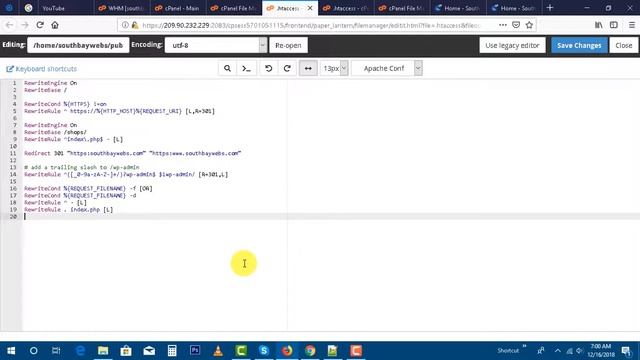Close the active .htaccess tab
The height and width of the screenshot is (360, 640).
click(x=310, y=8)
